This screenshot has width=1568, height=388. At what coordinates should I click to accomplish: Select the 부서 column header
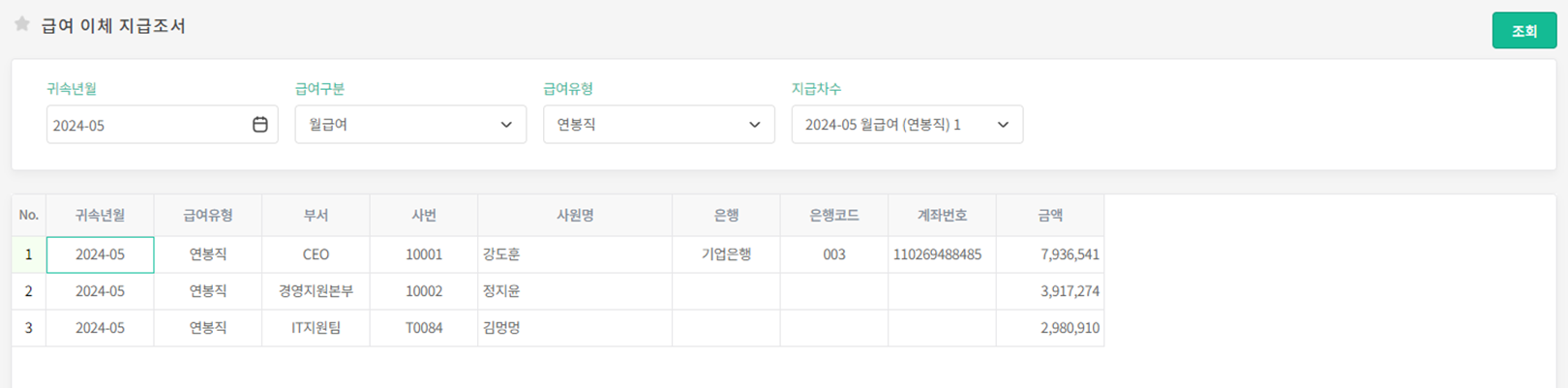pos(316,216)
